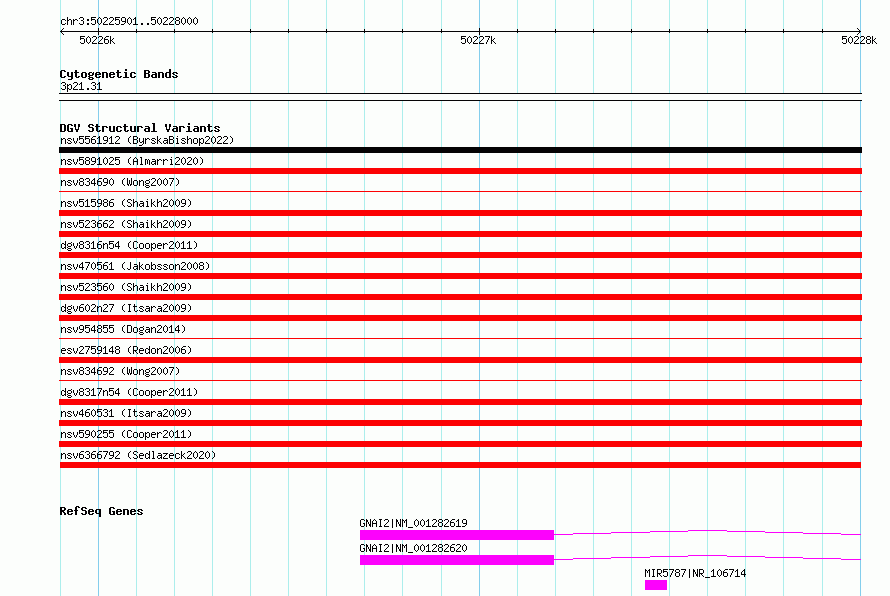Click the chr3:50225901..50228000 region label

129,21
